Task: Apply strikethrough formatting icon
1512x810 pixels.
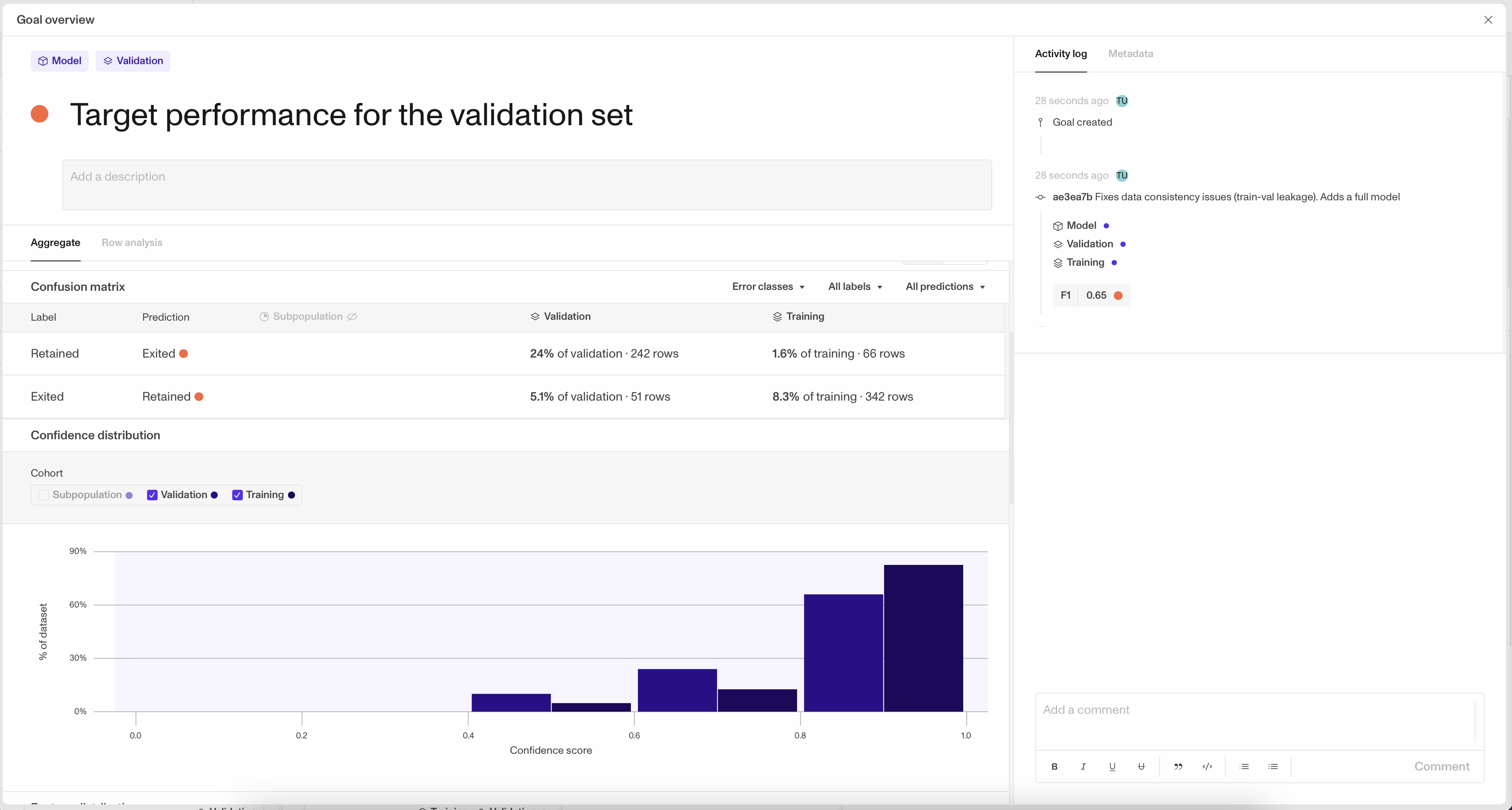Action: (x=1141, y=767)
